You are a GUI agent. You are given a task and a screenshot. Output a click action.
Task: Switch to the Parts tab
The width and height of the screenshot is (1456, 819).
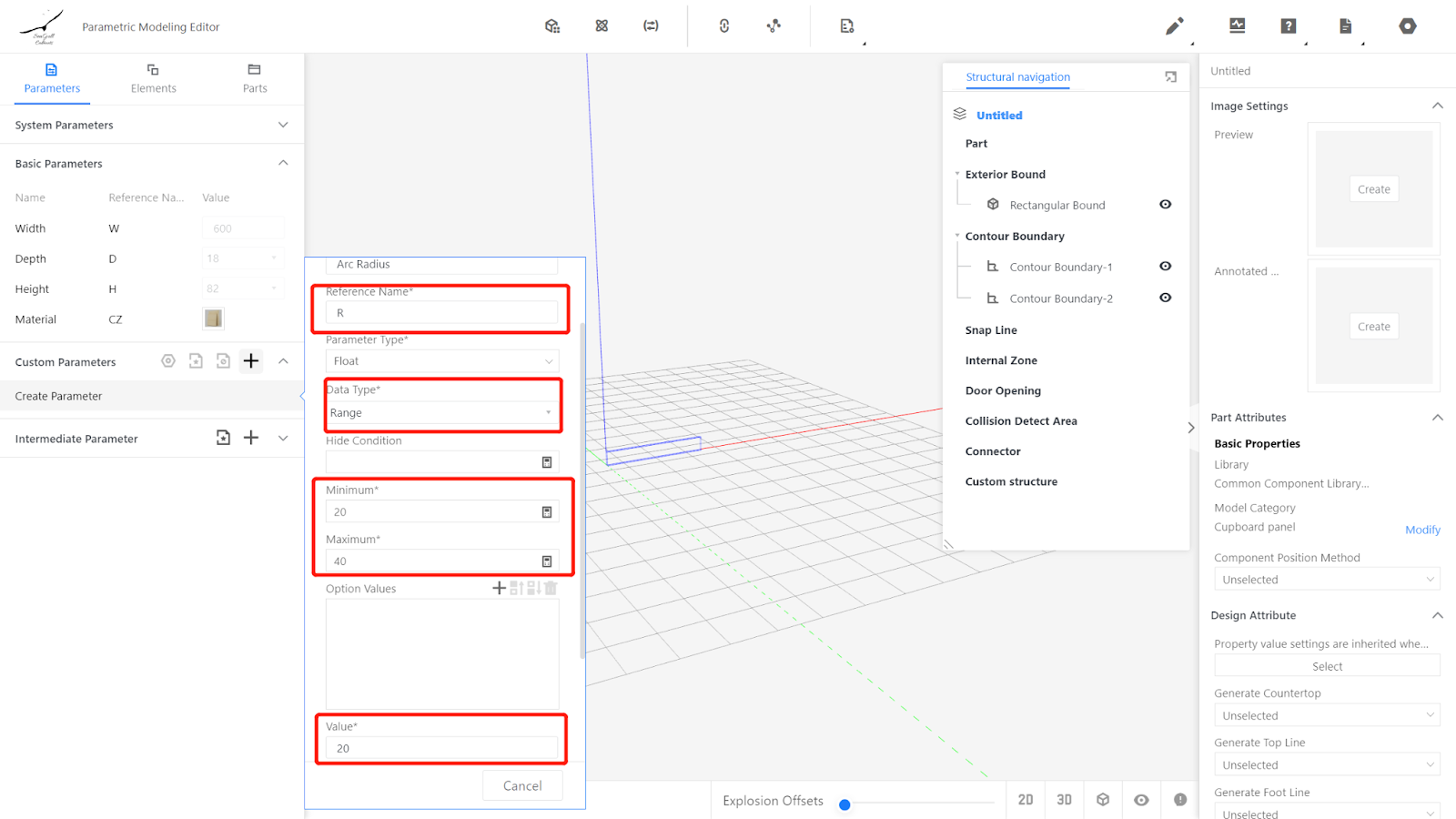(255, 78)
